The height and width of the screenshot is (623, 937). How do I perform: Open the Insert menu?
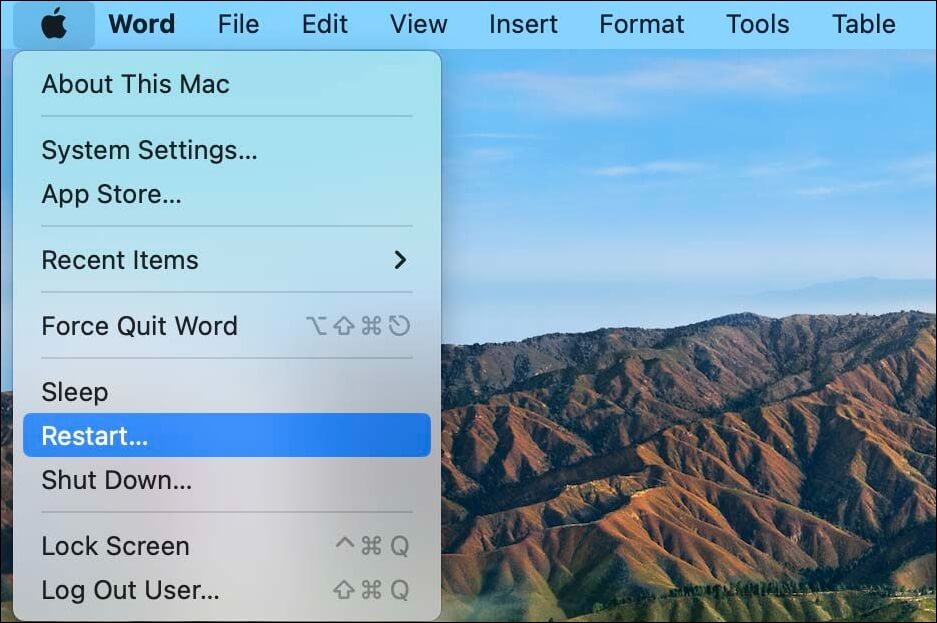[523, 24]
